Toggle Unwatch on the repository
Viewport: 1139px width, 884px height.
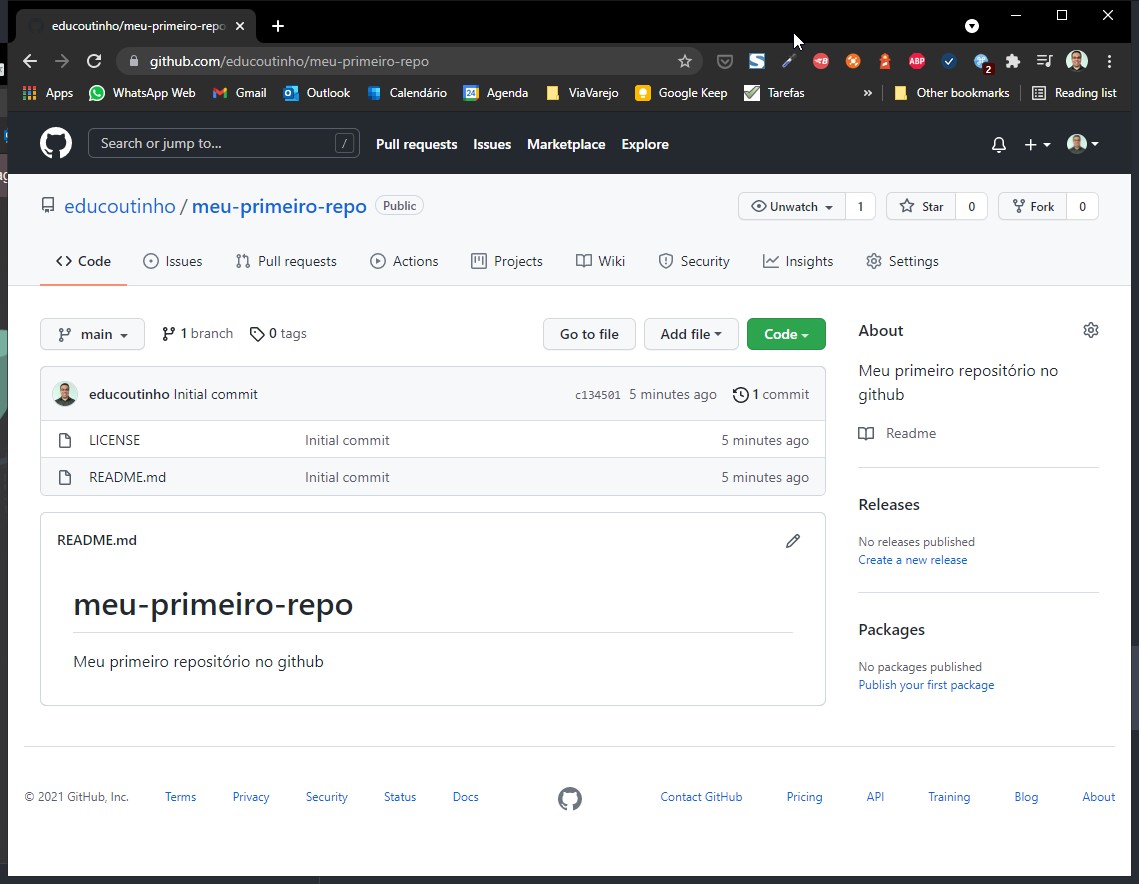791,207
